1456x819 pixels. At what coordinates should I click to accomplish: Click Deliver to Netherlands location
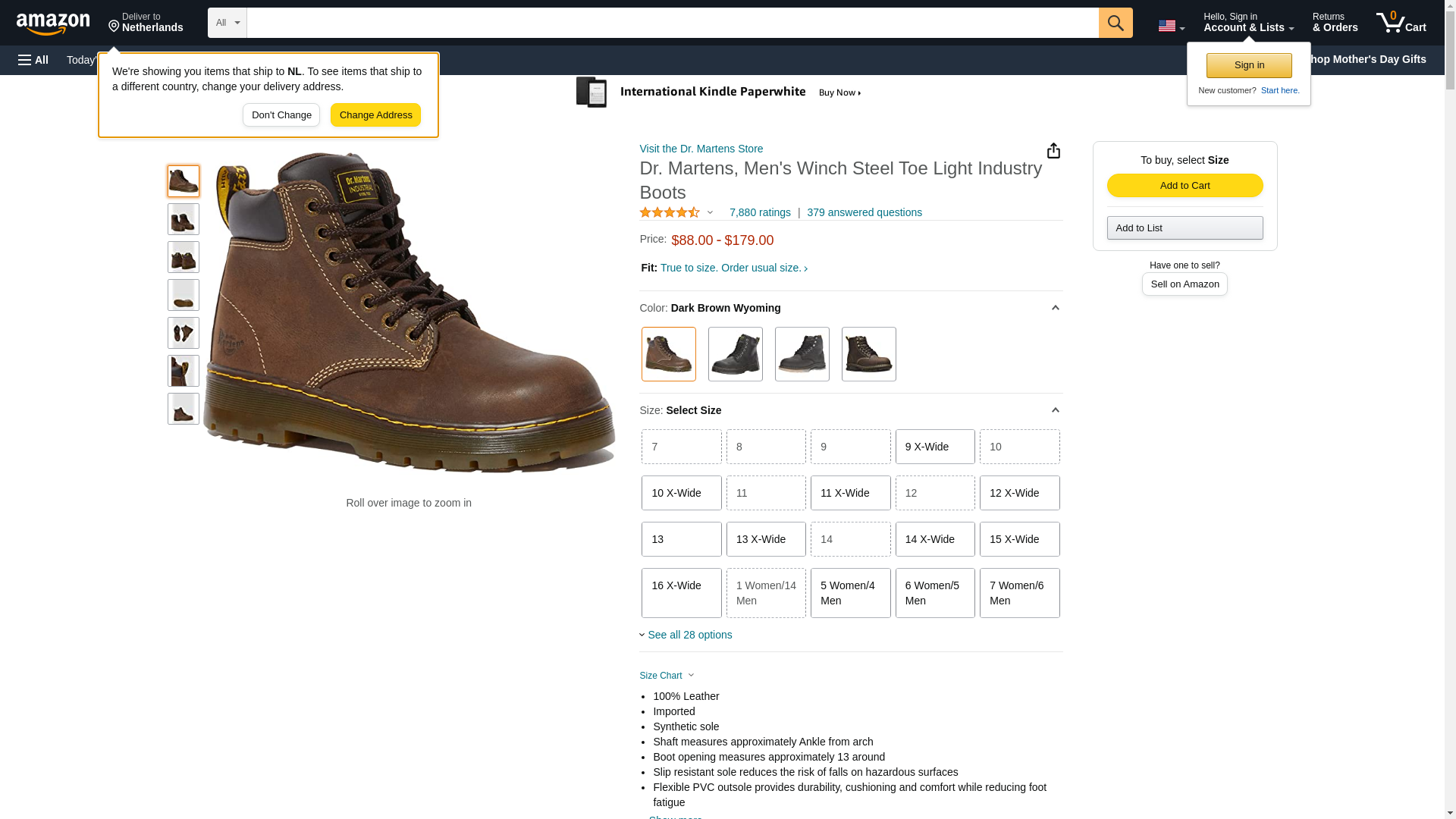pyautogui.click(x=146, y=23)
